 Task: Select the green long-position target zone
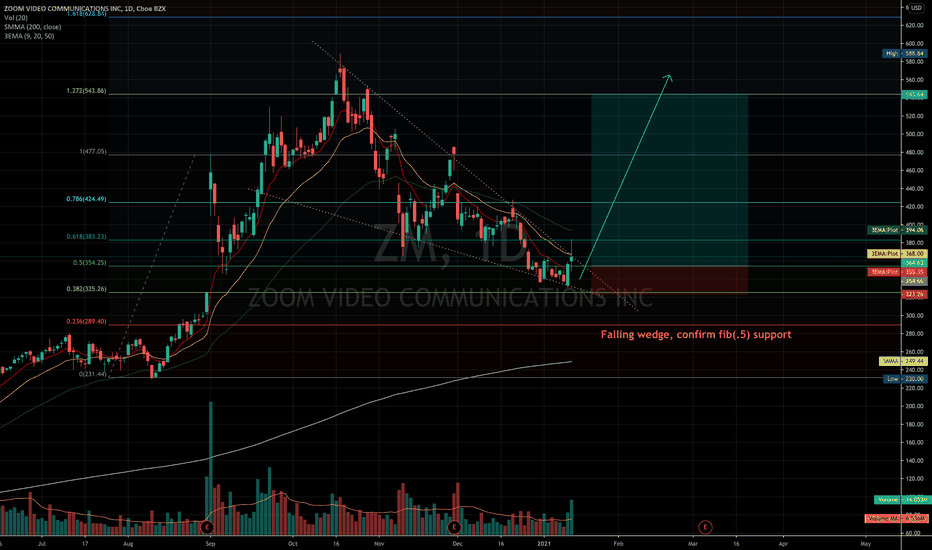[x=669, y=180]
